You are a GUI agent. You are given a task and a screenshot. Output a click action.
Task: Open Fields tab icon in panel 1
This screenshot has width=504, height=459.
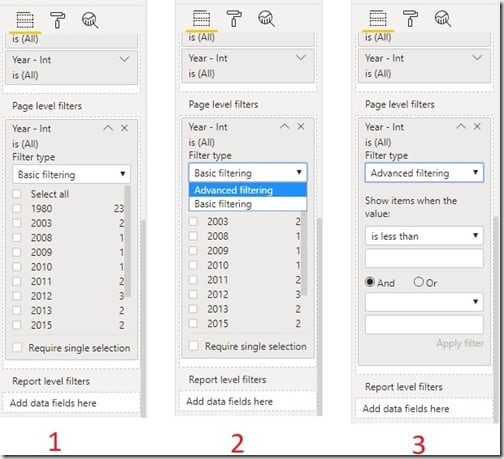(25, 20)
